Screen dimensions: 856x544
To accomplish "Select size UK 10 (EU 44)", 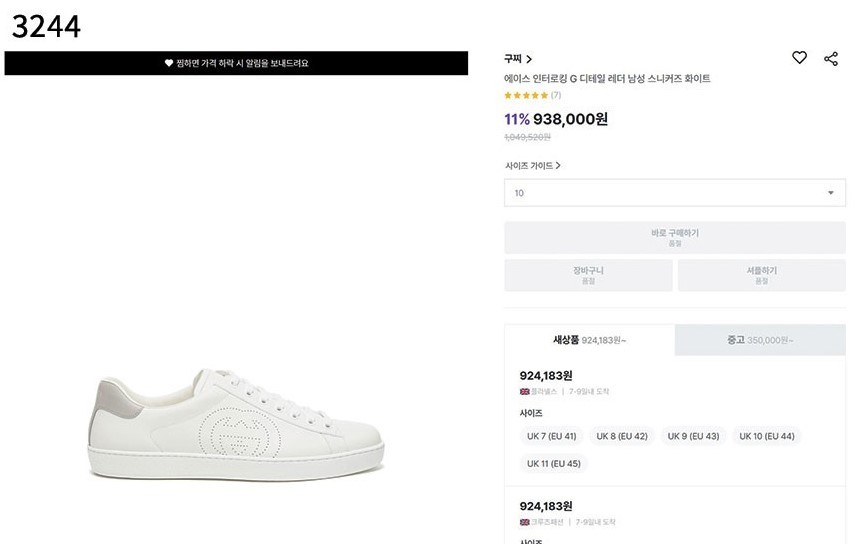I will click(x=767, y=436).
